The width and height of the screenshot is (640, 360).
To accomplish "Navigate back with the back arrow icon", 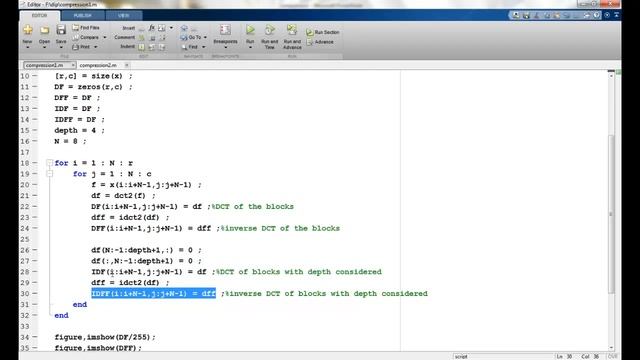I will click(184, 28).
